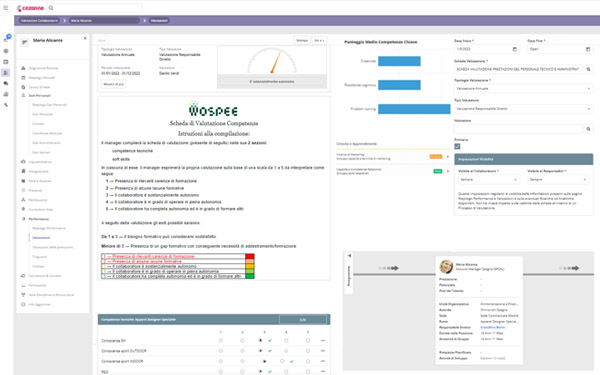Open the Data Inizio calendar picker

[515, 49]
